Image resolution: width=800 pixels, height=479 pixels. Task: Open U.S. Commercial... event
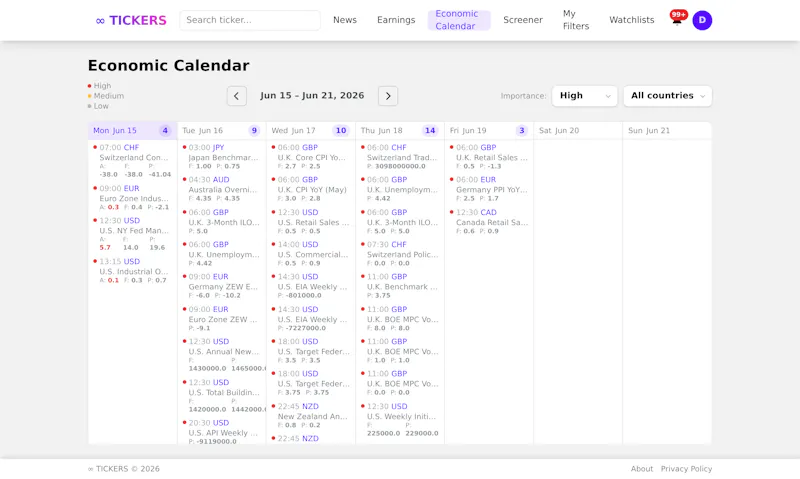[x=311, y=254]
